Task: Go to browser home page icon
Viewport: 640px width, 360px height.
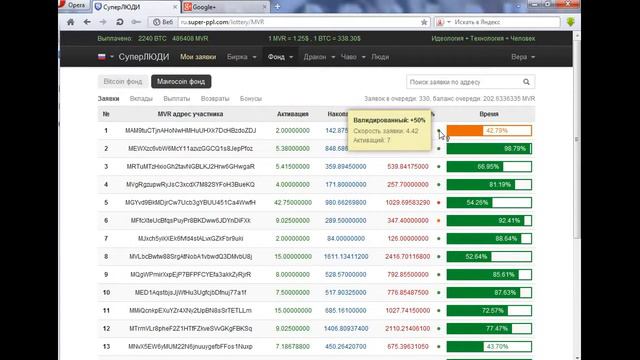Action: pos(71,22)
